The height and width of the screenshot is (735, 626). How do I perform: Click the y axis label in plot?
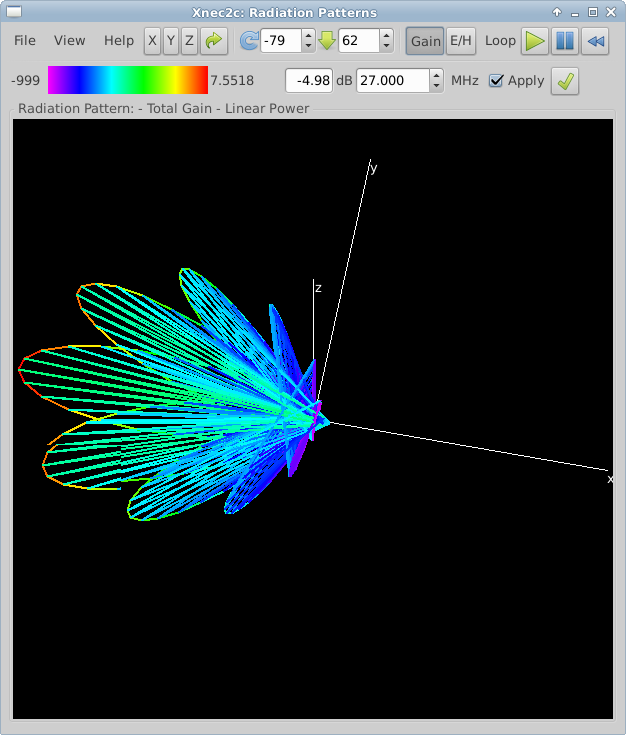click(373, 168)
